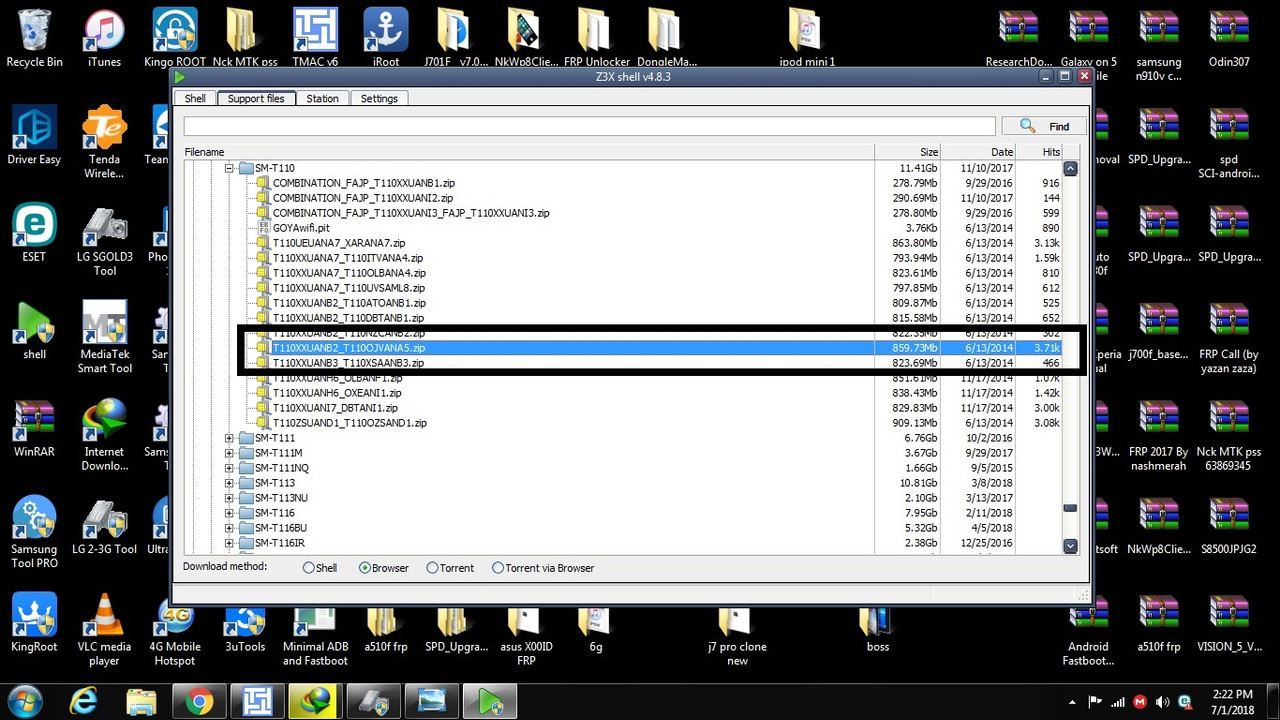Expand the SM-T116 folder node
The width and height of the screenshot is (1280, 720).
pyautogui.click(x=229, y=513)
